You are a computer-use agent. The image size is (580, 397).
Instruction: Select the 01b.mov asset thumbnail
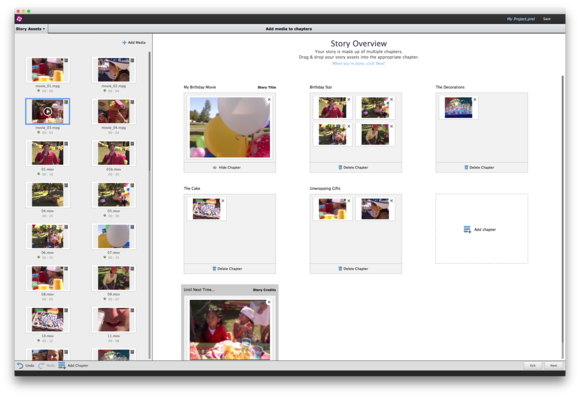(x=114, y=153)
